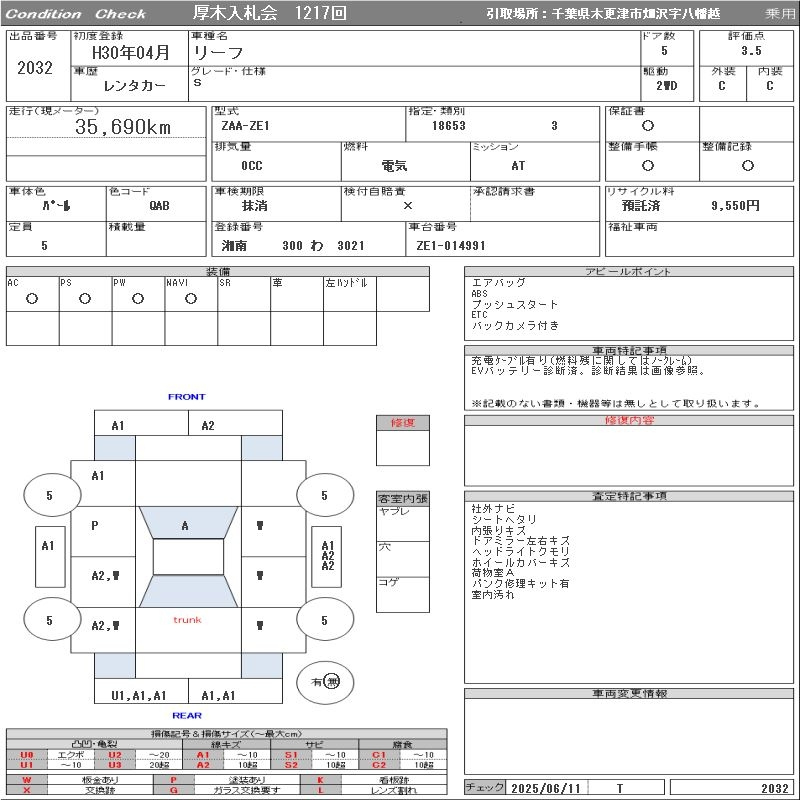Click the fuel type '電気'
800x800 pixels.
click(394, 166)
